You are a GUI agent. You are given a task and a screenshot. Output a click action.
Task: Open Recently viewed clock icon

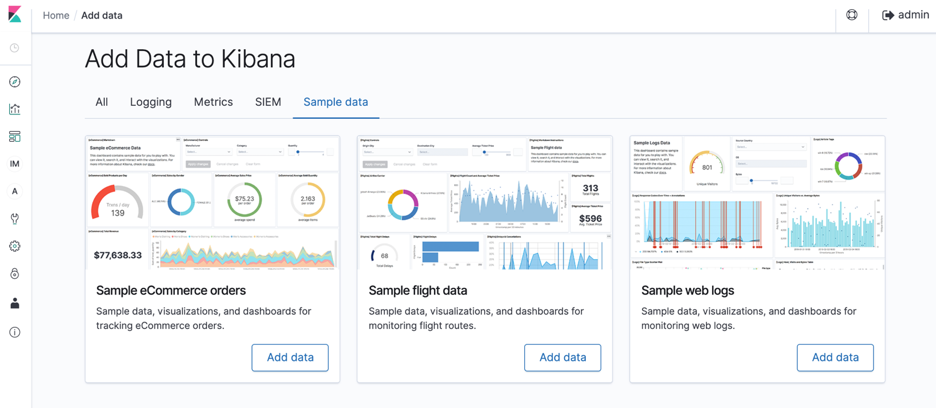coord(15,48)
